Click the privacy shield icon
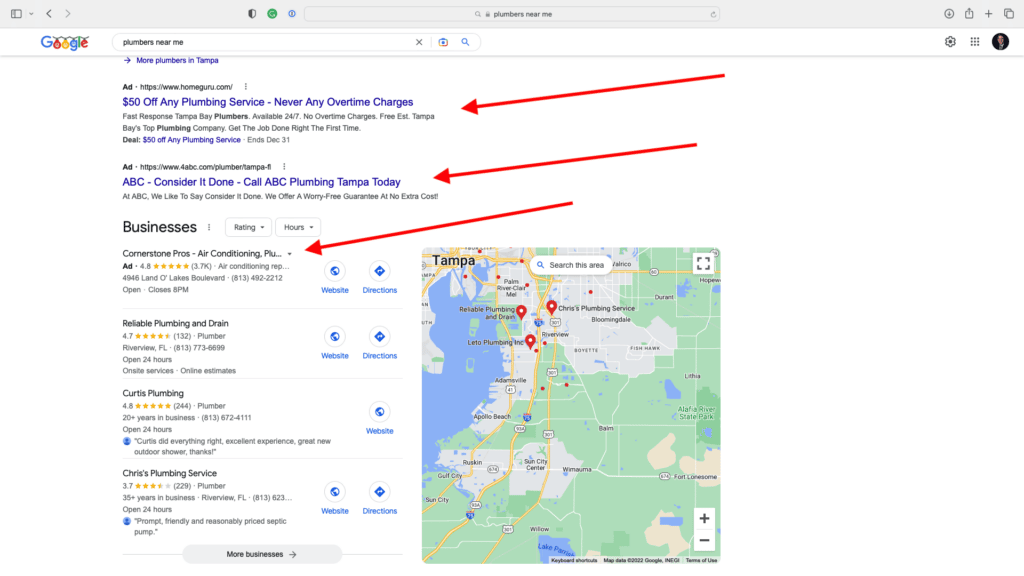This screenshot has height=576, width=1024. 252,14
